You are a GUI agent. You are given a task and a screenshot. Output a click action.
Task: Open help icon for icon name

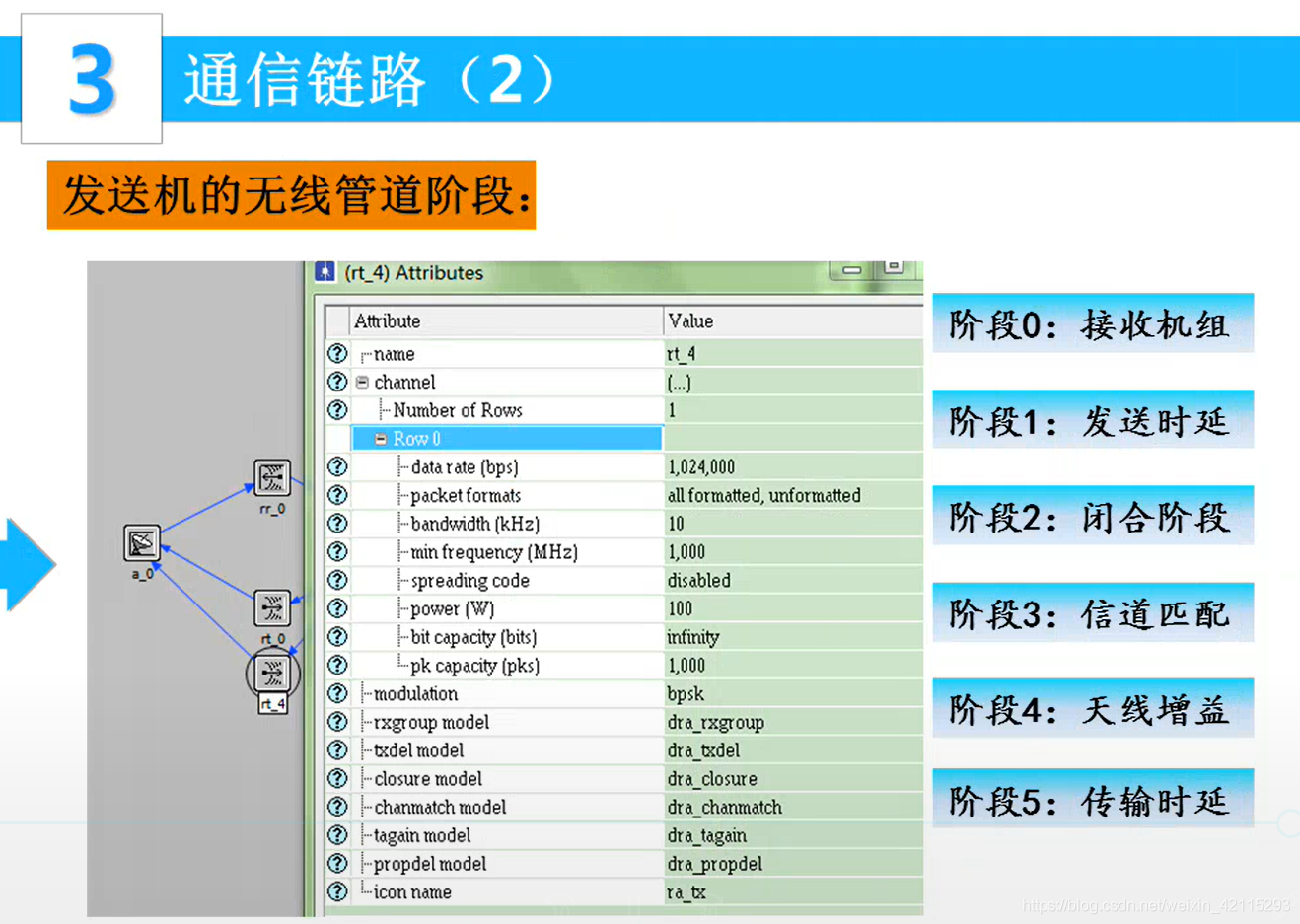337,891
